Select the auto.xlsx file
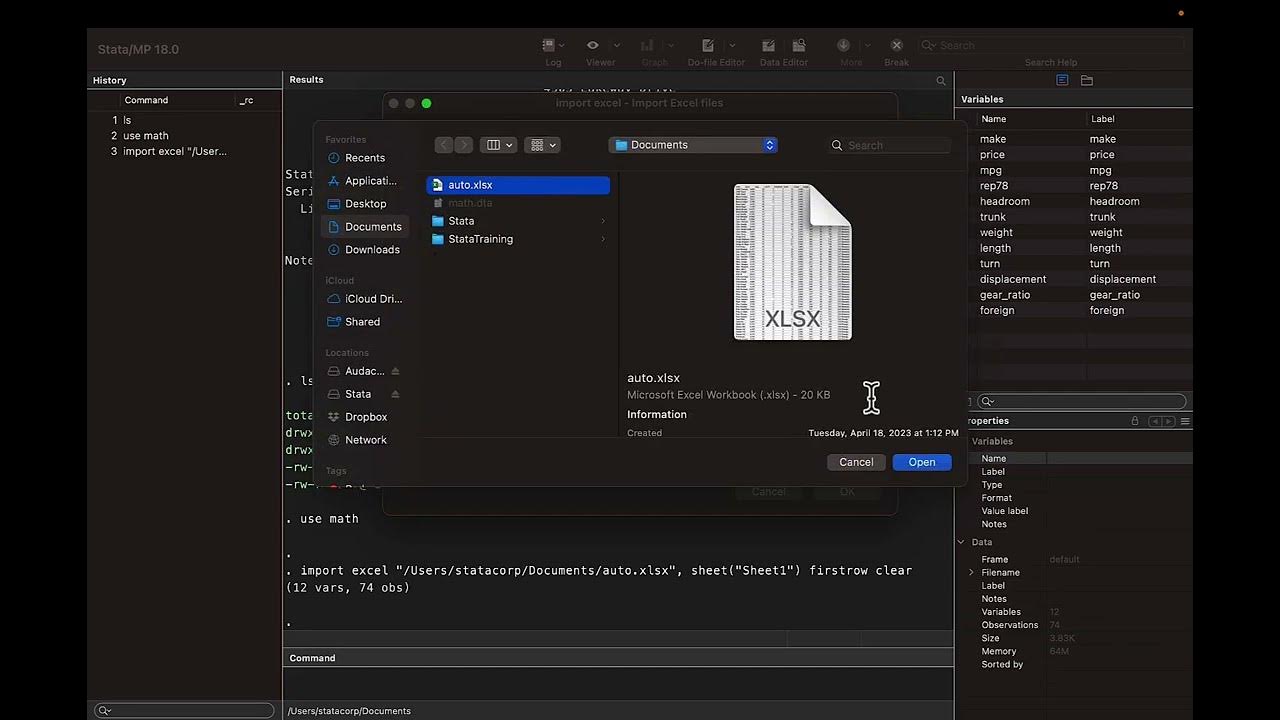Image resolution: width=1280 pixels, height=720 pixels. click(x=518, y=185)
